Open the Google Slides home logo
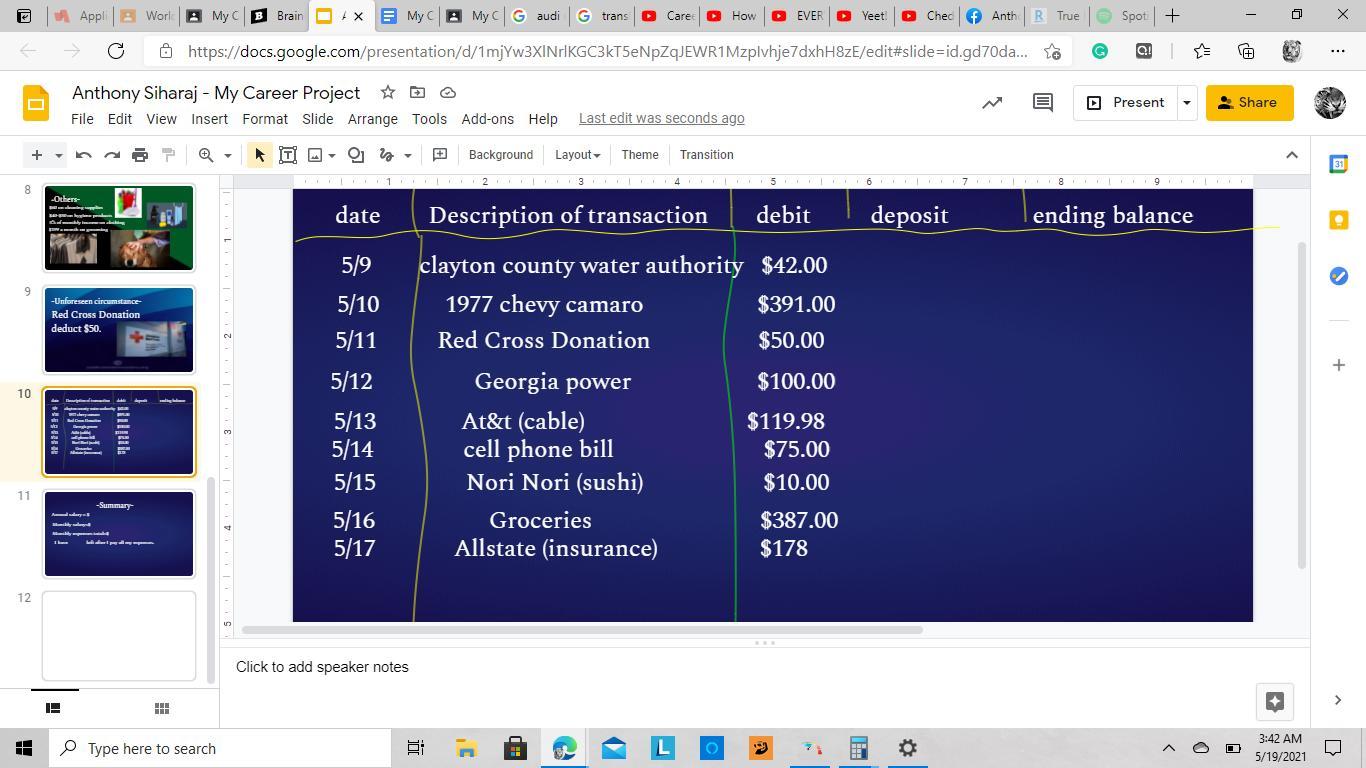 click(x=36, y=102)
